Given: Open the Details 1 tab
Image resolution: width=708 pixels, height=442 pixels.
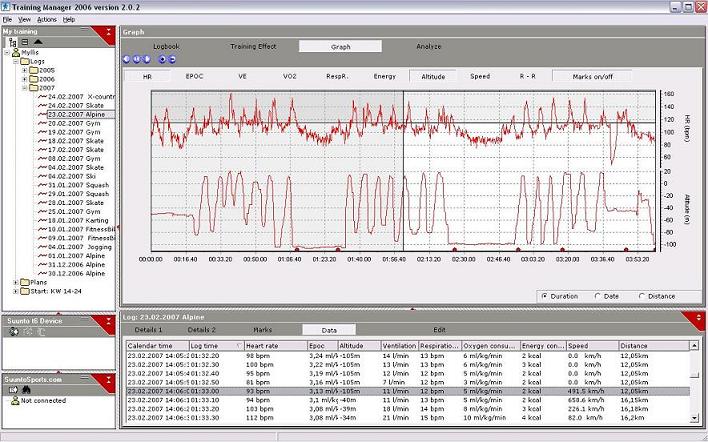Looking at the screenshot, I should [149, 330].
